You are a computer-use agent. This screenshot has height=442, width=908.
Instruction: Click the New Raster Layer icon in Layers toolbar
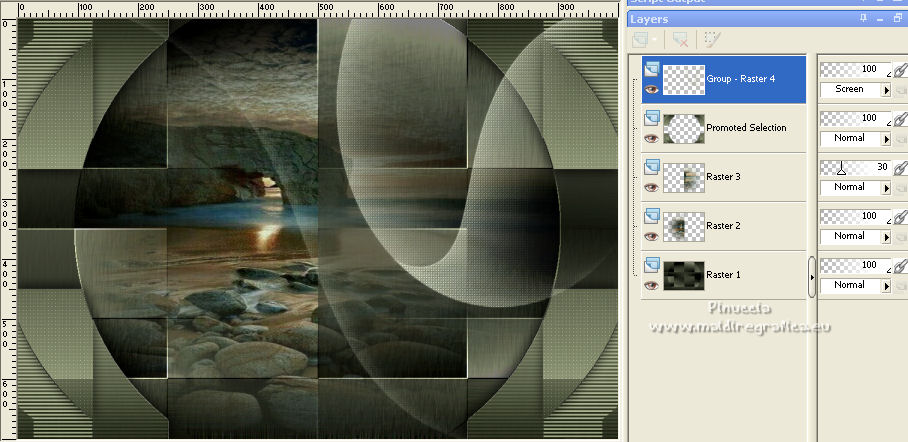pyautogui.click(x=640, y=39)
